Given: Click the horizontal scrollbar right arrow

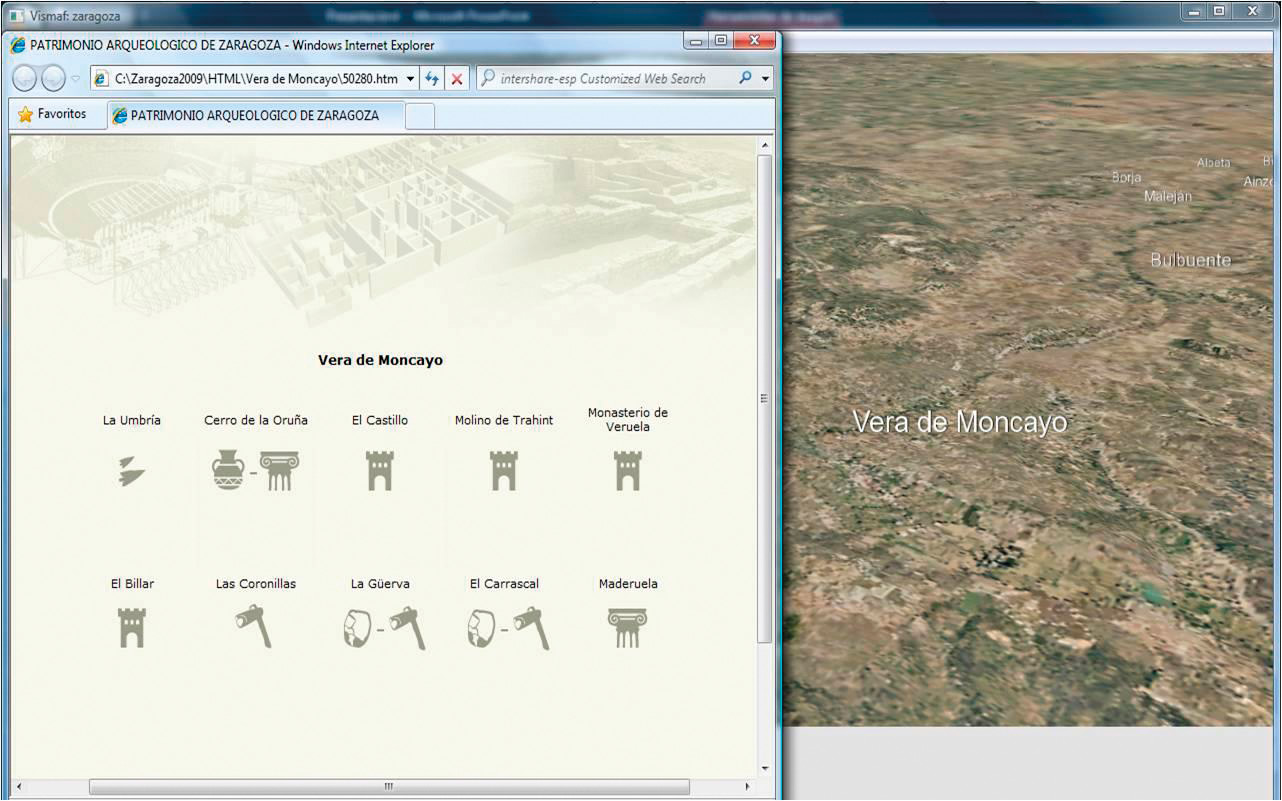Looking at the screenshot, I should coord(747,787).
